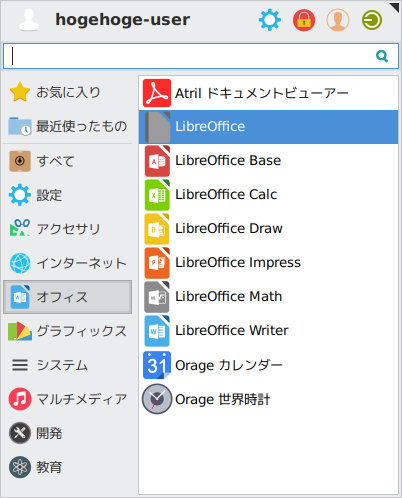Start LibreOffice Calc spreadsheet

tap(268, 195)
